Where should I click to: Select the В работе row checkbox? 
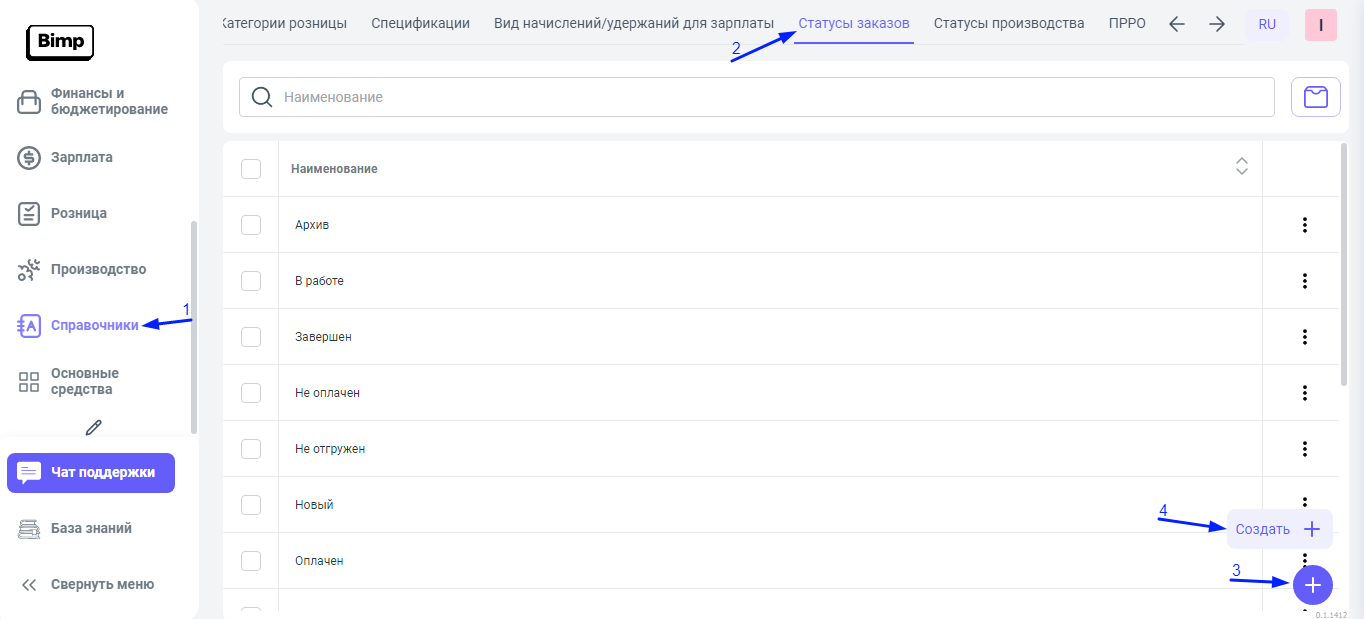pos(251,281)
